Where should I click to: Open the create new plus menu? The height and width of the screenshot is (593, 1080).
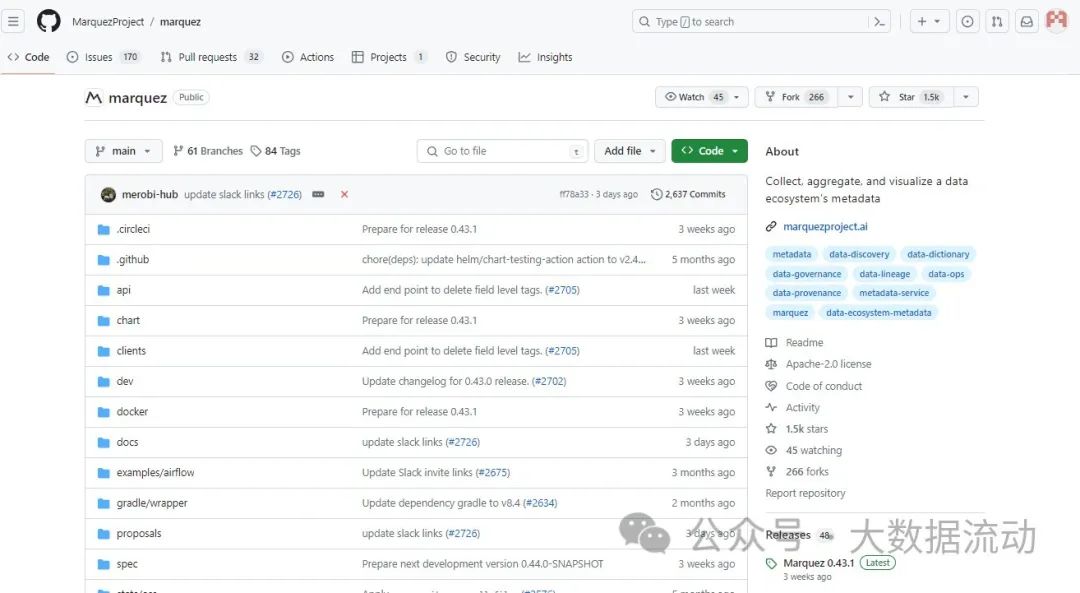(929, 22)
